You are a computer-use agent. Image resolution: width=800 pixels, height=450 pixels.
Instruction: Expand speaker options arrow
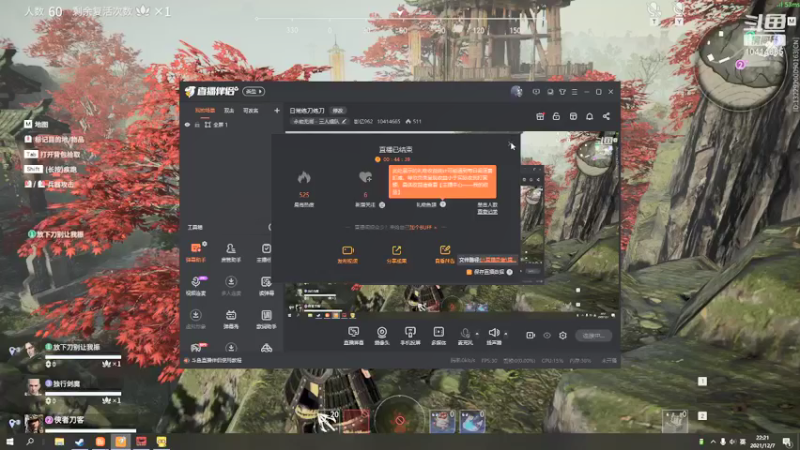point(506,334)
